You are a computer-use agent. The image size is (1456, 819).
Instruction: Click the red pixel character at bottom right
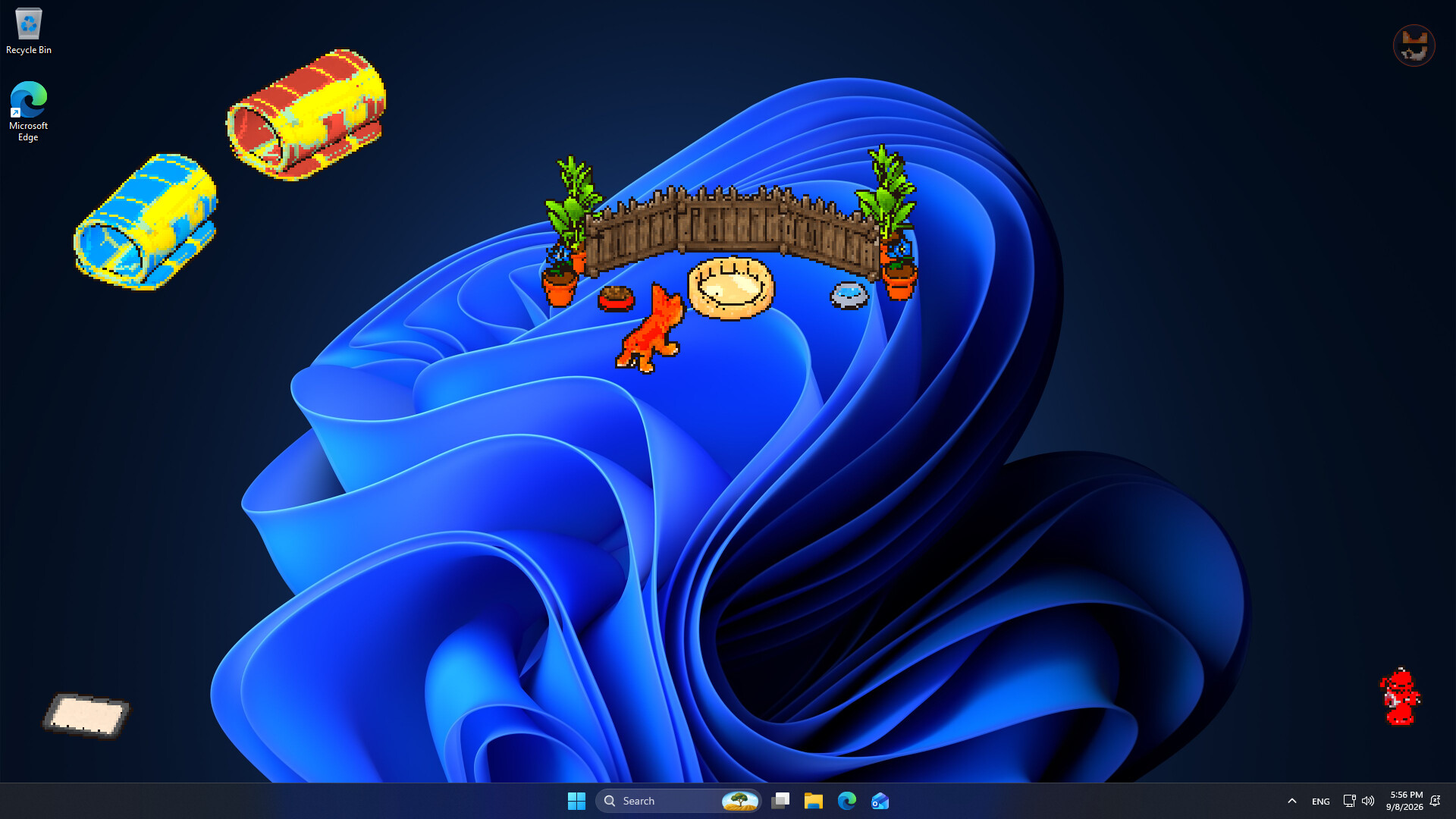tap(1399, 696)
